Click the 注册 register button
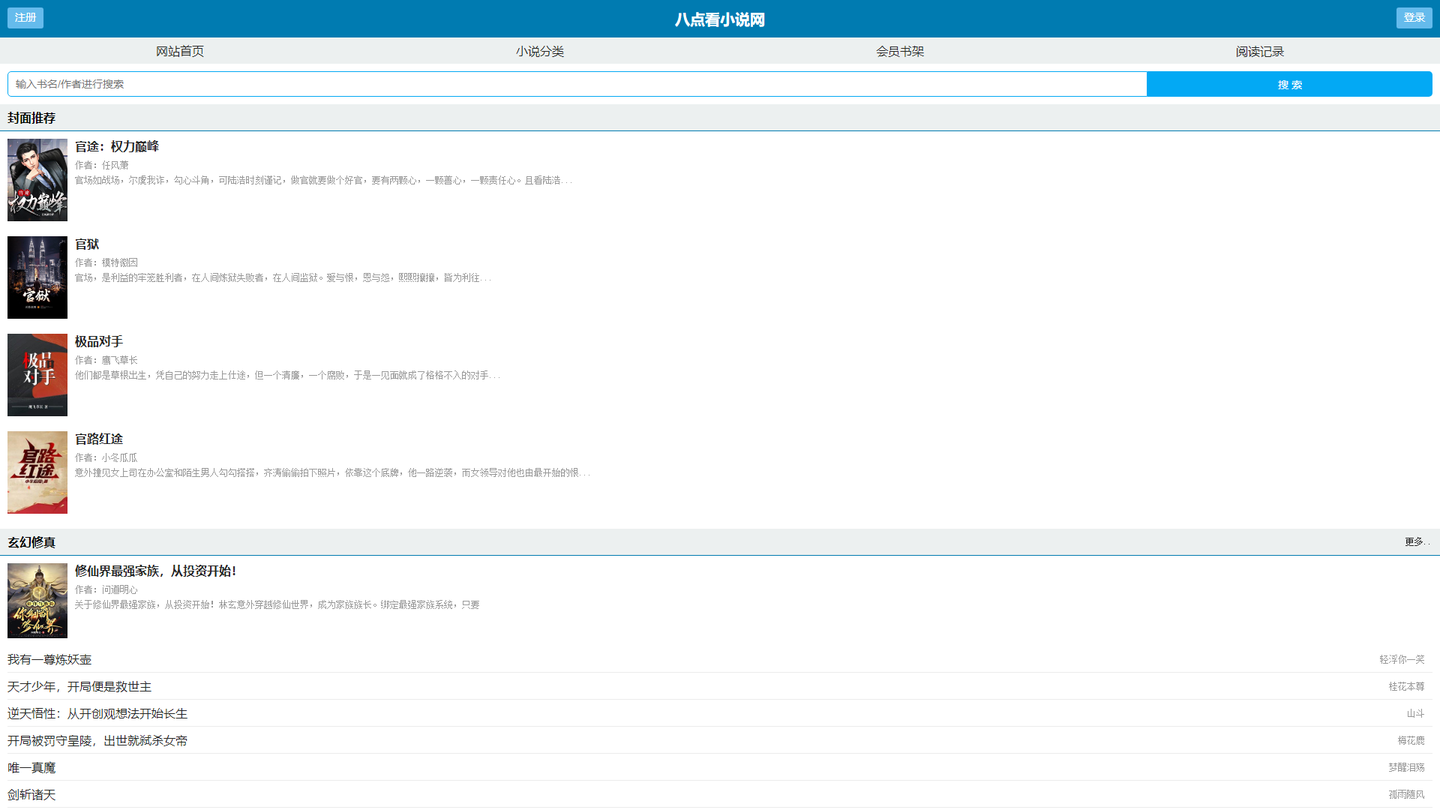 (25, 18)
